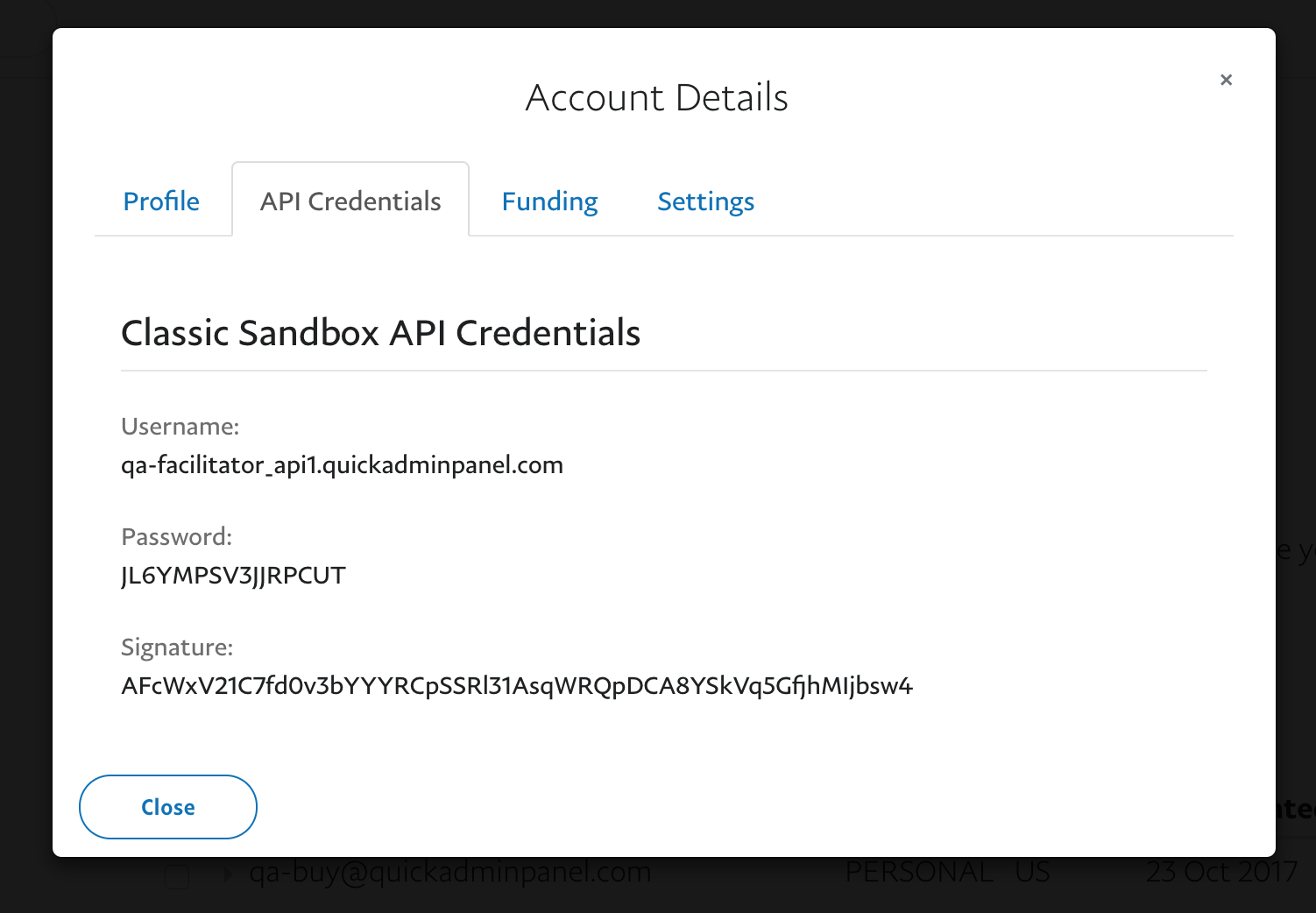Click the password value JL6YMPSV3JJRPCUT
Screen dimensions: 1316x913
pyautogui.click(x=233, y=576)
